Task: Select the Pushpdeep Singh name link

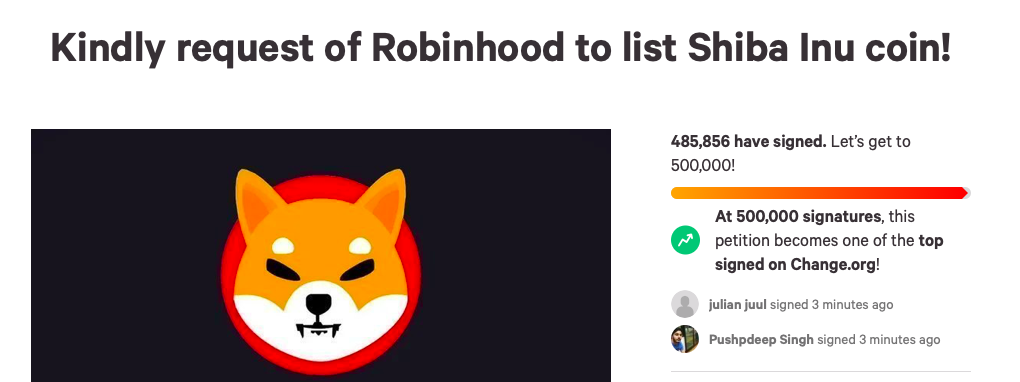Action: pyautogui.click(x=761, y=339)
